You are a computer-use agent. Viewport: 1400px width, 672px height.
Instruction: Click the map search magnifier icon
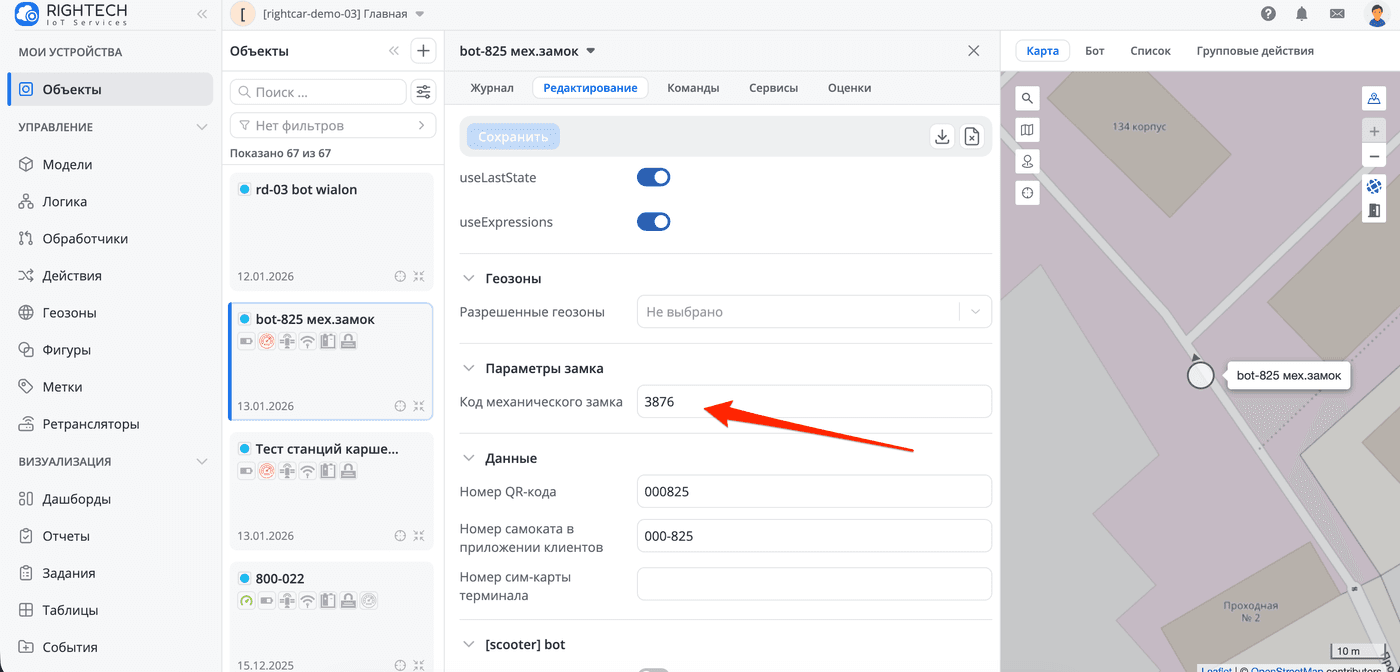1027,98
